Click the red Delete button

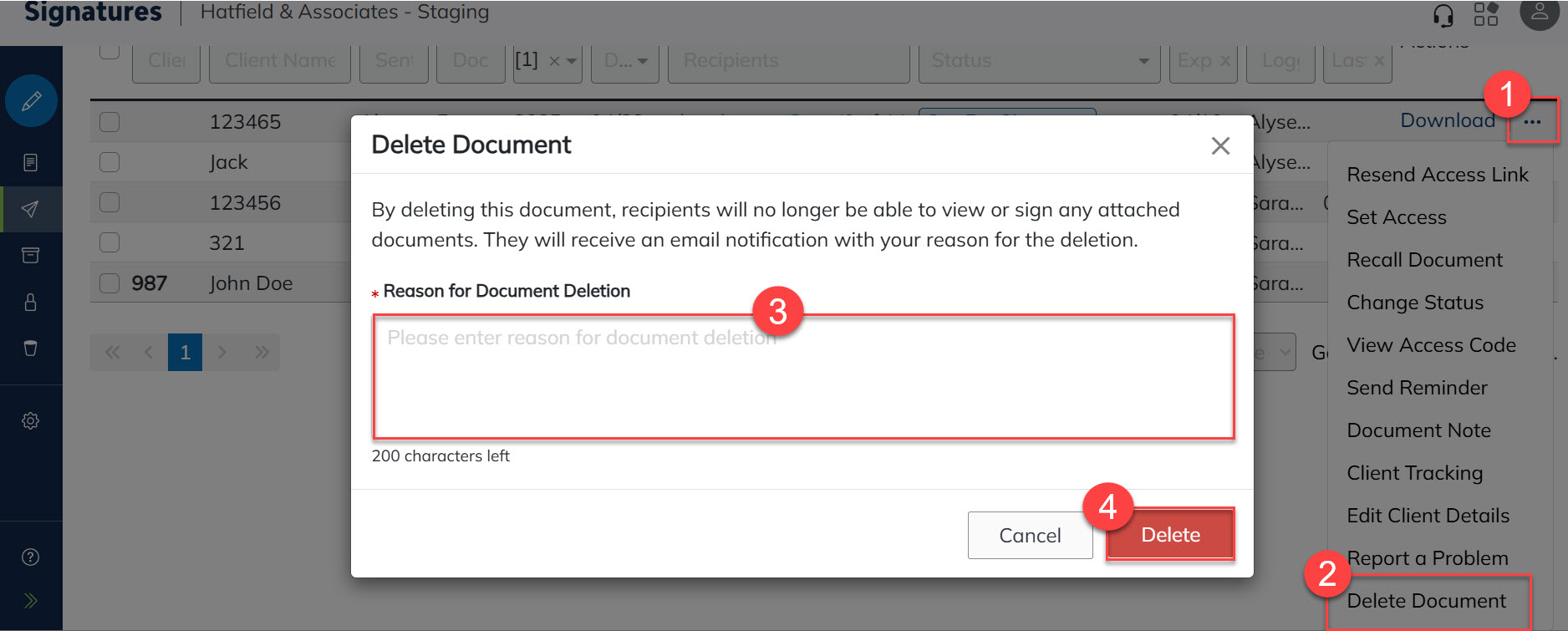click(1169, 535)
